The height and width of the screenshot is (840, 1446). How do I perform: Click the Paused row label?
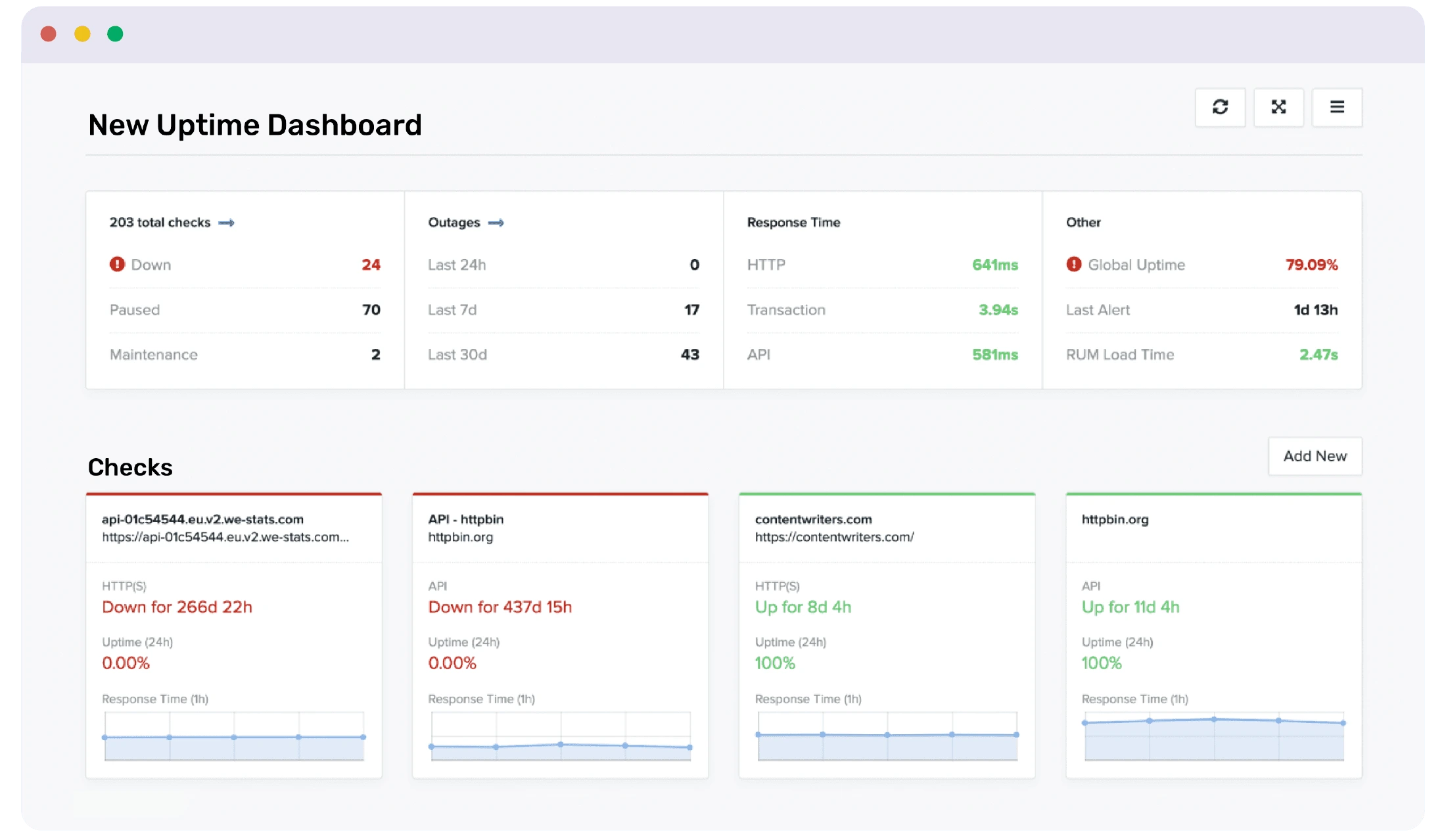coord(135,310)
